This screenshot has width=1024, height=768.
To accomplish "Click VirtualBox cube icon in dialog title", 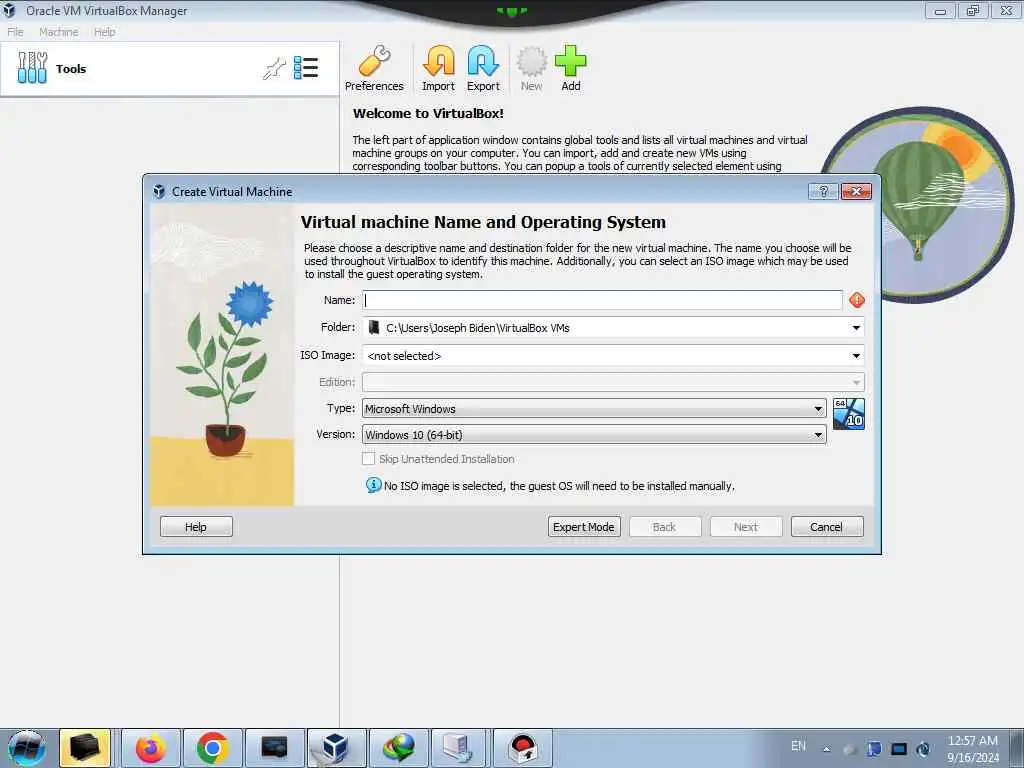I will tap(159, 191).
